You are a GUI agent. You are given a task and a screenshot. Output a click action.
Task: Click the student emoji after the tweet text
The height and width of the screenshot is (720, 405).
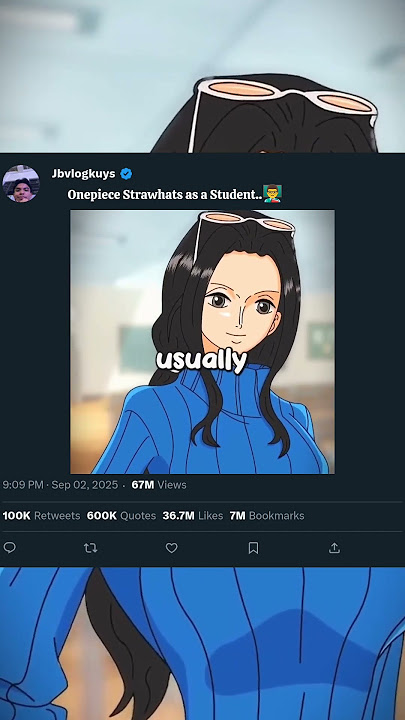[x=273, y=193]
